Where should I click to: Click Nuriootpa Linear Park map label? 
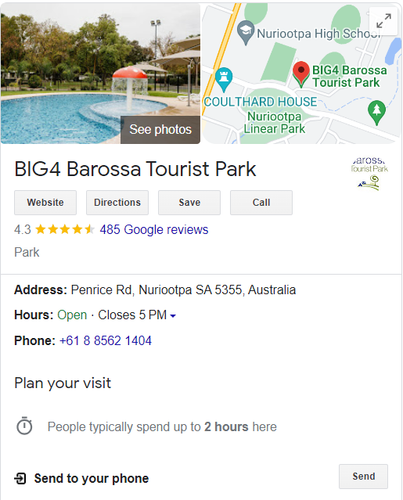point(274,122)
